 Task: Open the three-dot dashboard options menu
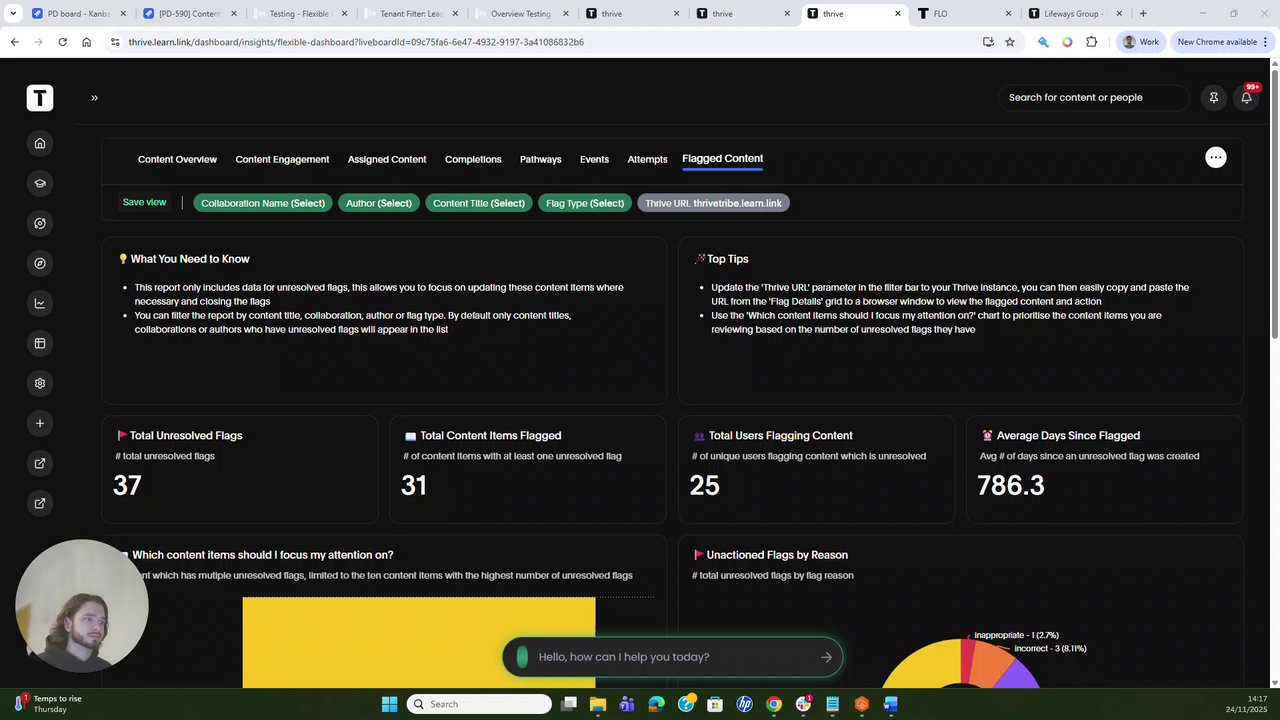click(x=1215, y=157)
